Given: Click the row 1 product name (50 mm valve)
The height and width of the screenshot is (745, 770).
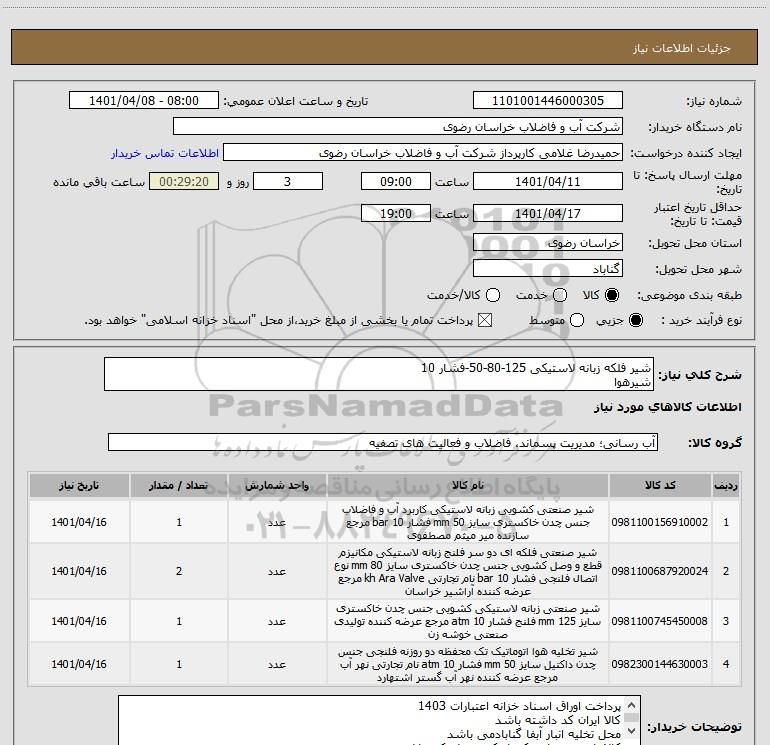Looking at the screenshot, I should click(x=468, y=522).
